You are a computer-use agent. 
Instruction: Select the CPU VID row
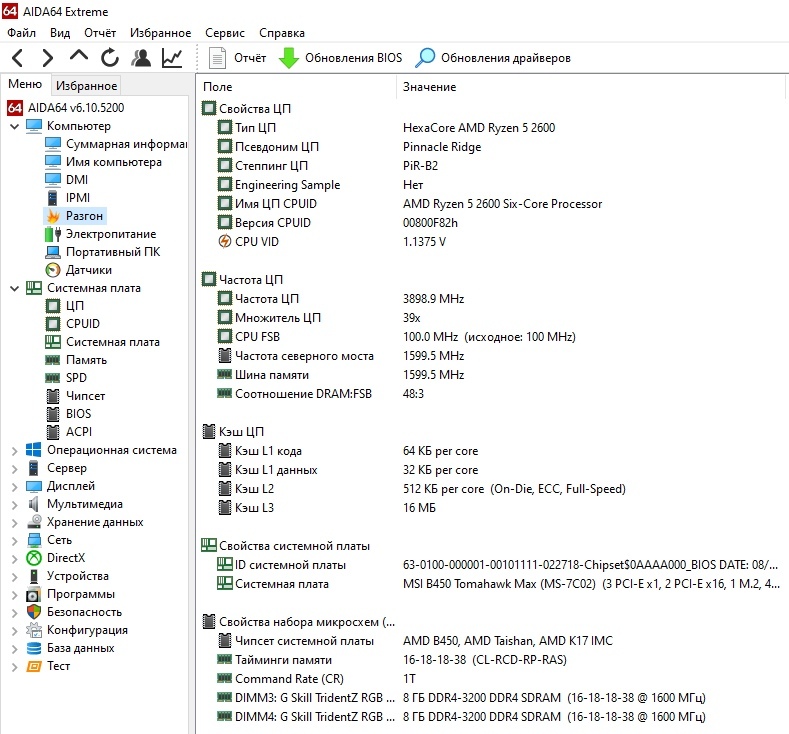click(x=492, y=242)
